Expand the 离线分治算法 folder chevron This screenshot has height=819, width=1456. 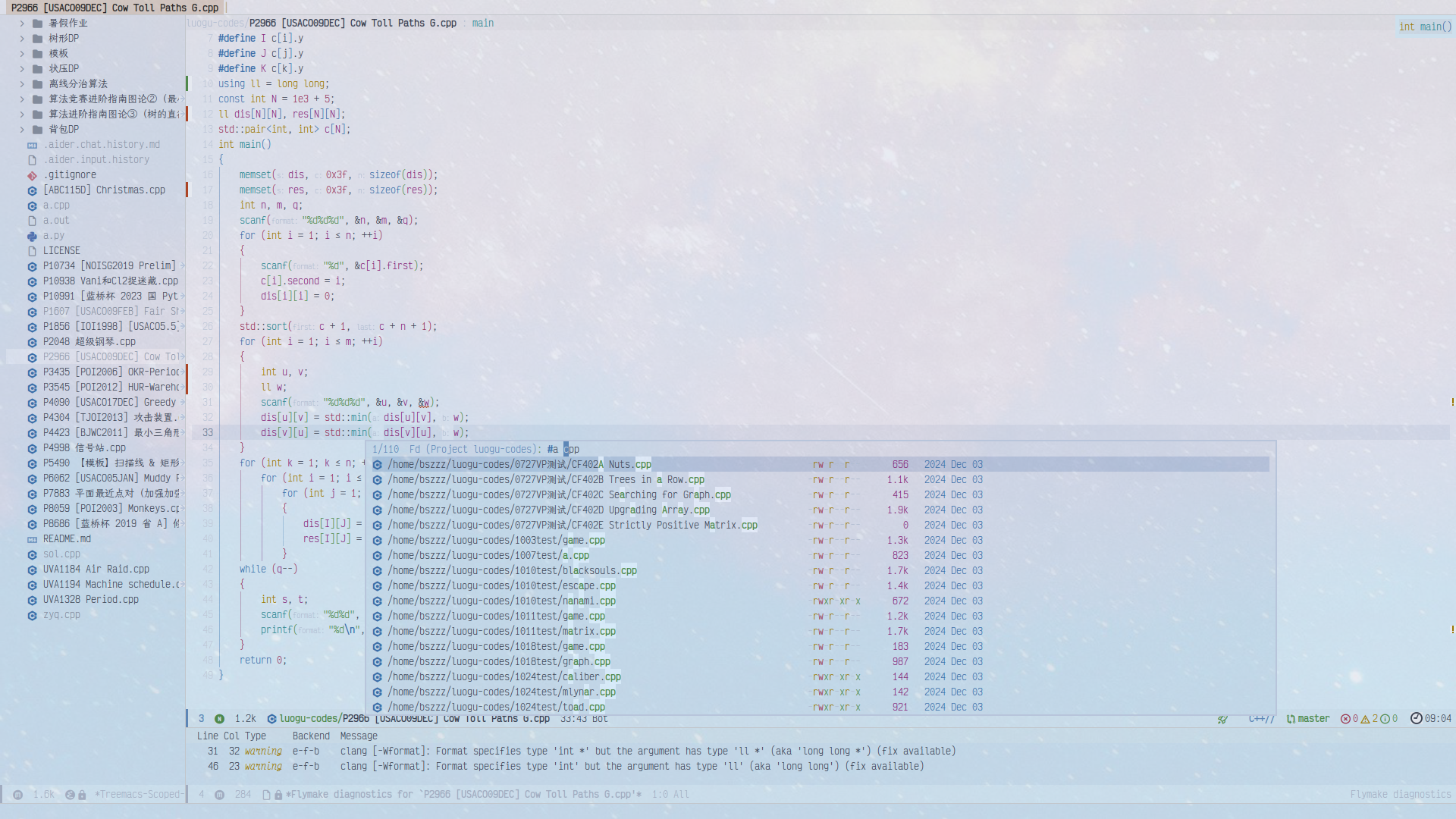[x=22, y=84]
